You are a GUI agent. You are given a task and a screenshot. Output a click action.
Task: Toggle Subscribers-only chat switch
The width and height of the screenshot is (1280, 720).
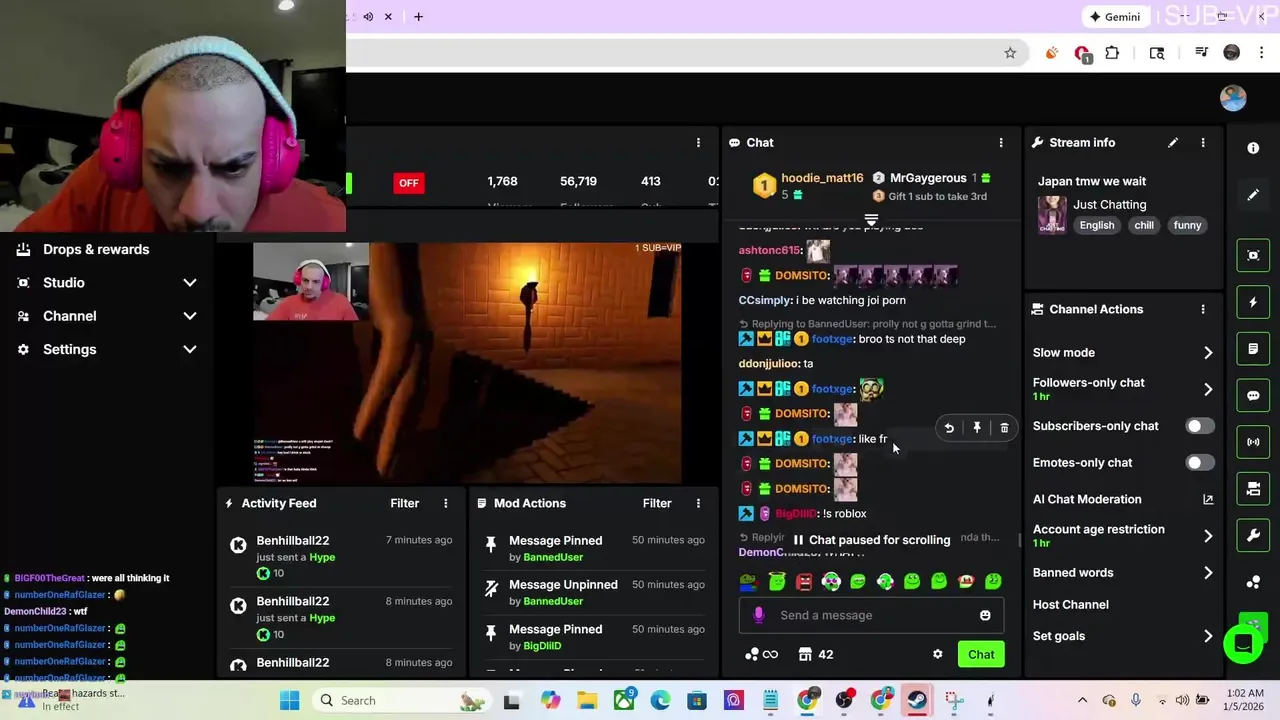[x=1199, y=426]
